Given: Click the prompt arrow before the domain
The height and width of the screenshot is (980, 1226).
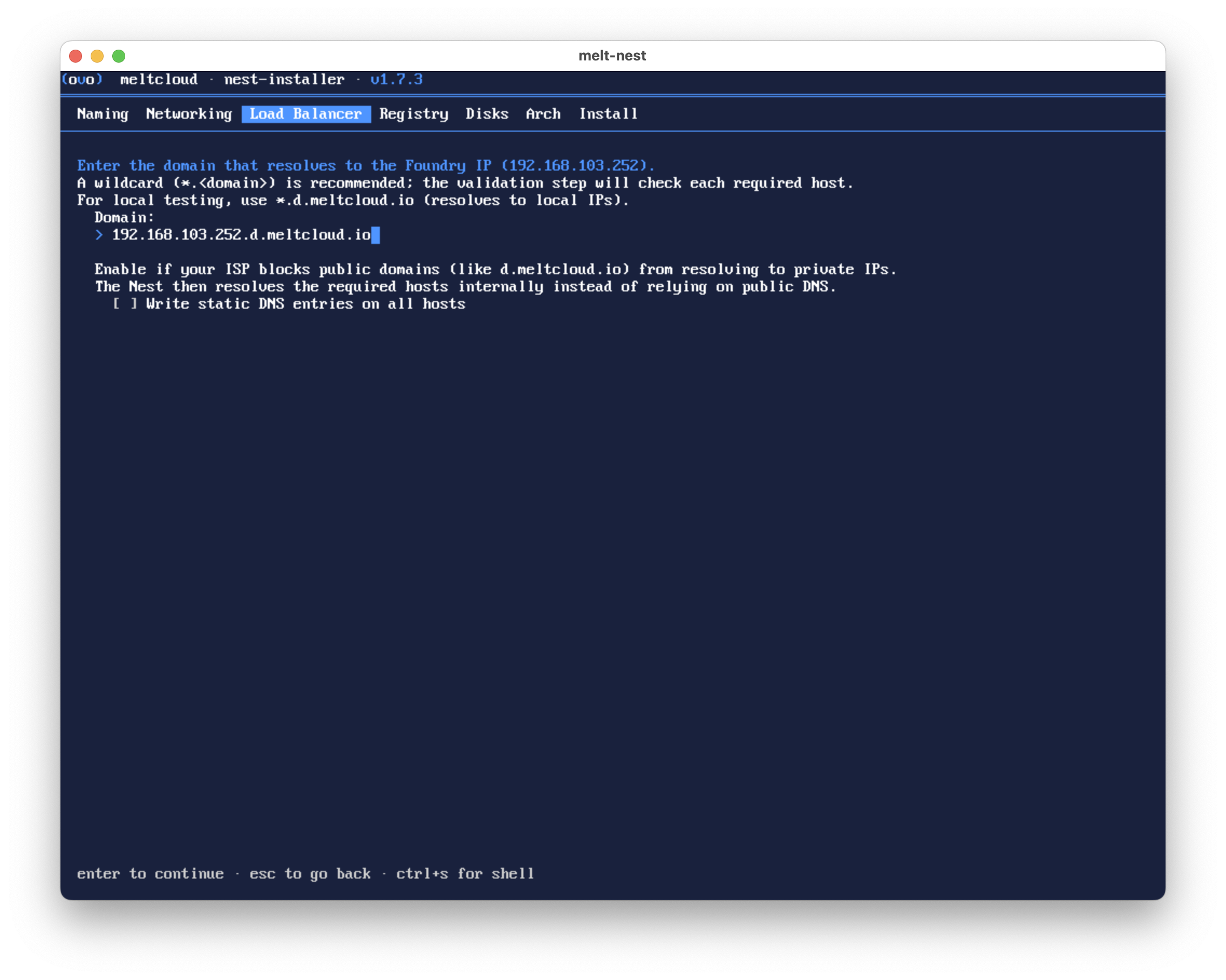Looking at the screenshot, I should click(99, 235).
